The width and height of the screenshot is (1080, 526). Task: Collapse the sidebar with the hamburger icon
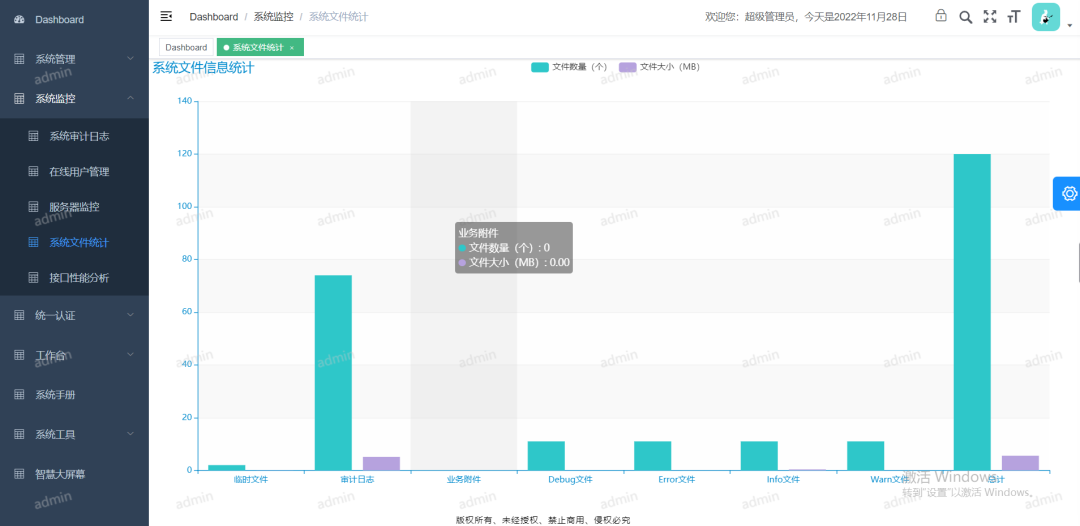coord(166,16)
